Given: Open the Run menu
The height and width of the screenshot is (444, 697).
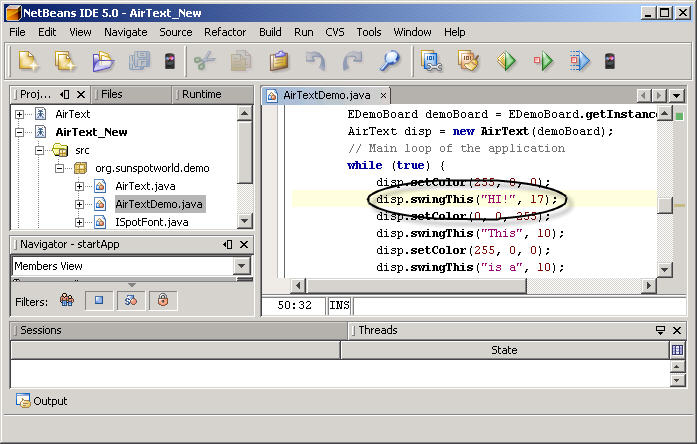Looking at the screenshot, I should point(304,32).
